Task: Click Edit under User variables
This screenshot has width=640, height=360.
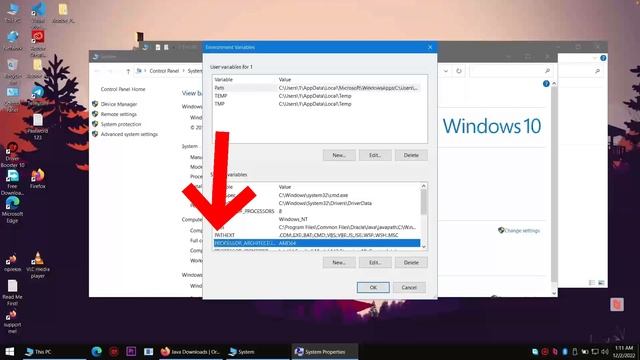Action: point(375,155)
